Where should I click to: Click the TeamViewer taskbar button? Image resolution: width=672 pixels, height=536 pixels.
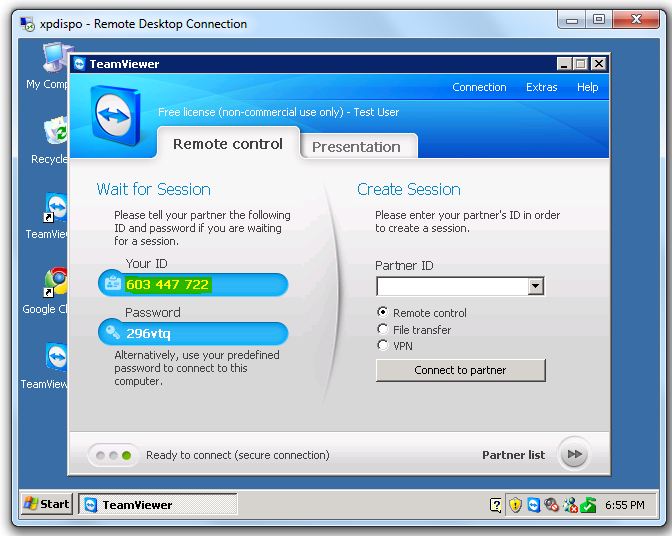pos(158,504)
